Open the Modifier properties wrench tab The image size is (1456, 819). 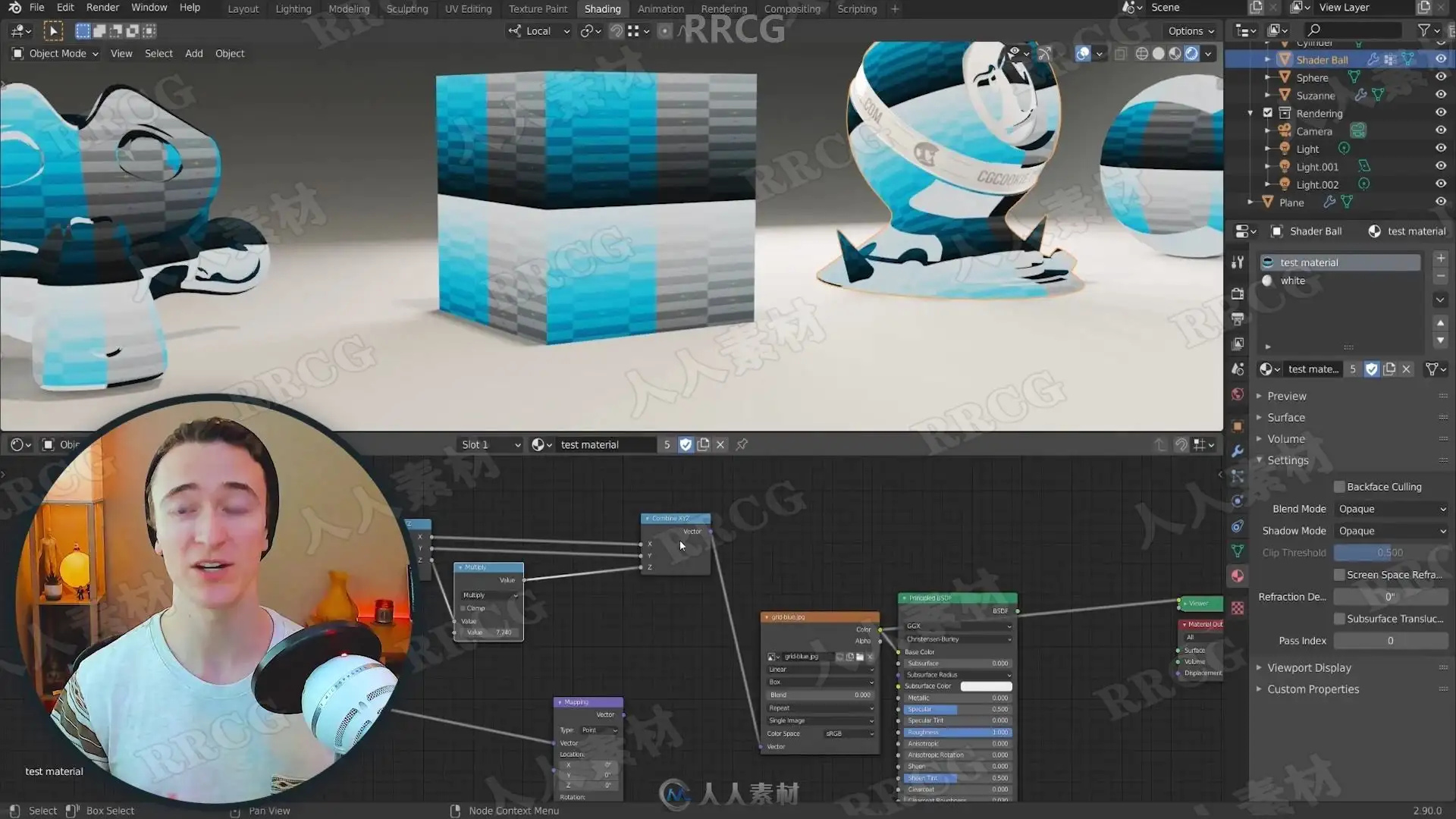[1238, 451]
